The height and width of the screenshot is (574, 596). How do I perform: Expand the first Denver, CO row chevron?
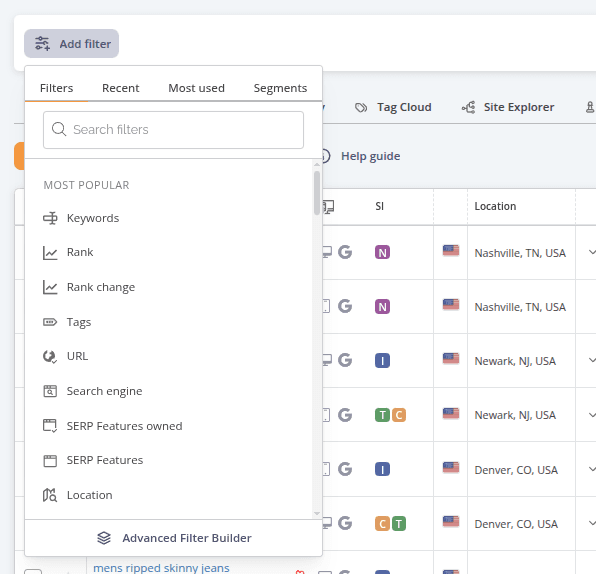tap(592, 469)
